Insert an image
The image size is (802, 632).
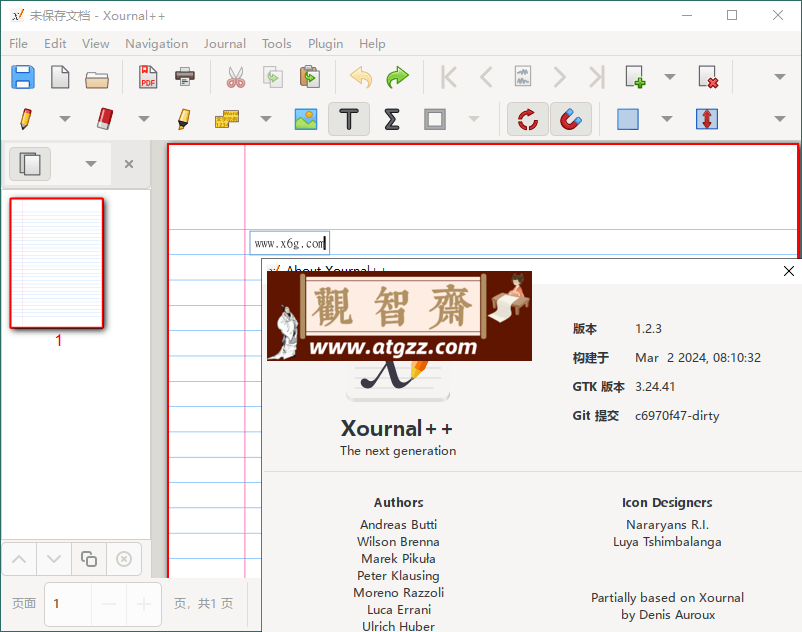point(306,119)
